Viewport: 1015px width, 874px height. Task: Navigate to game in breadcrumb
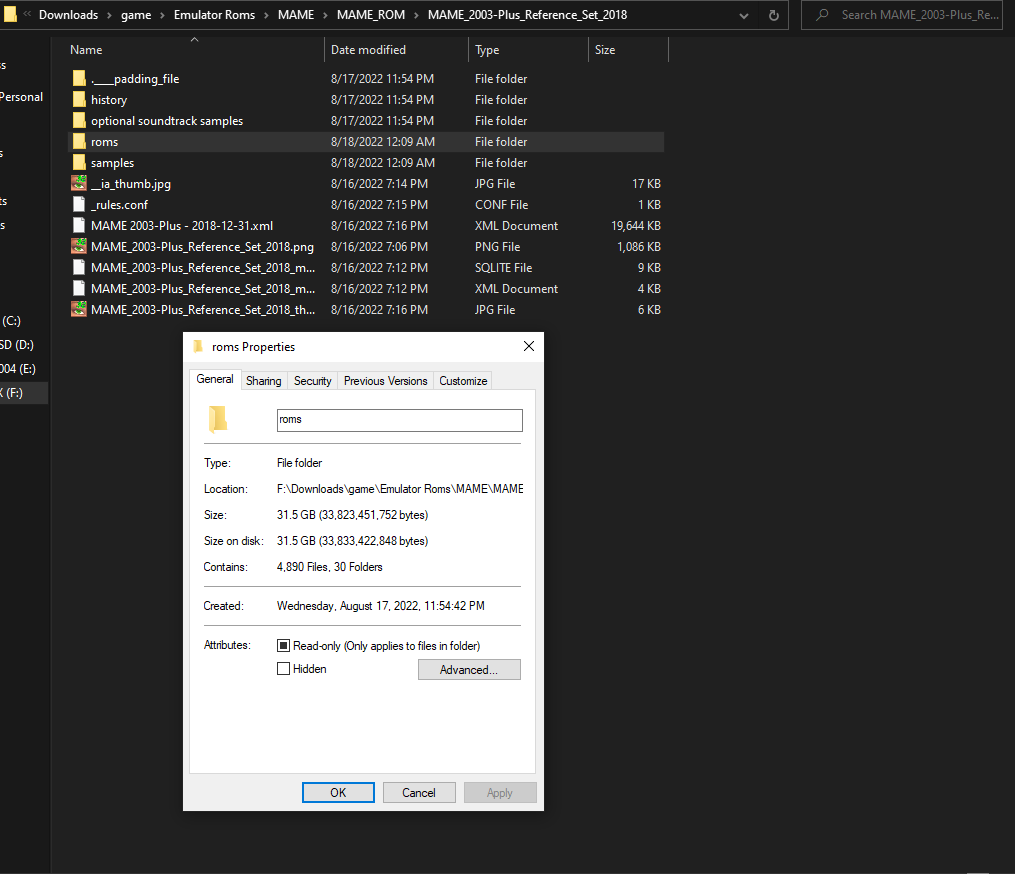(136, 15)
